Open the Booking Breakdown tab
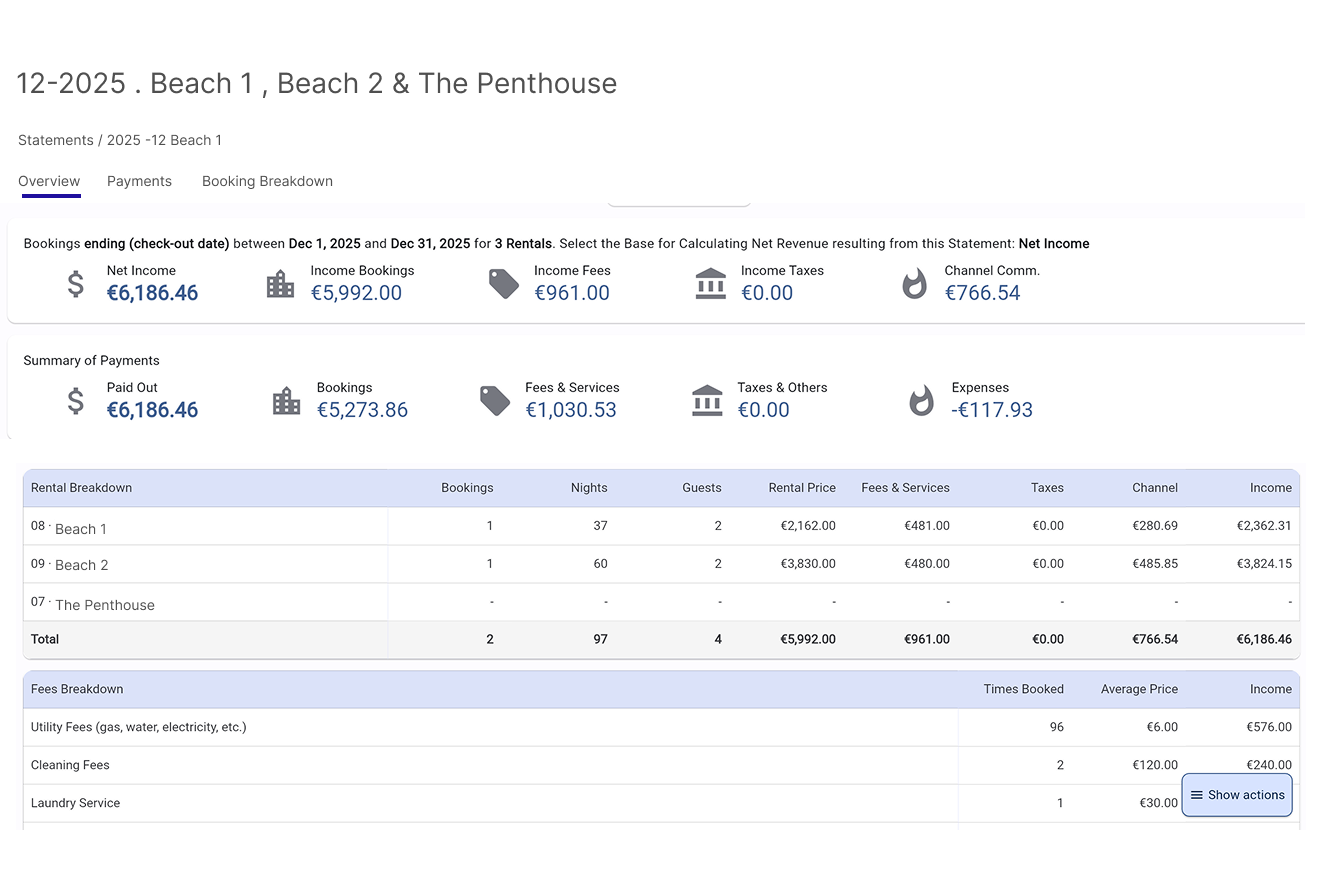The image size is (1322, 896). point(267,181)
